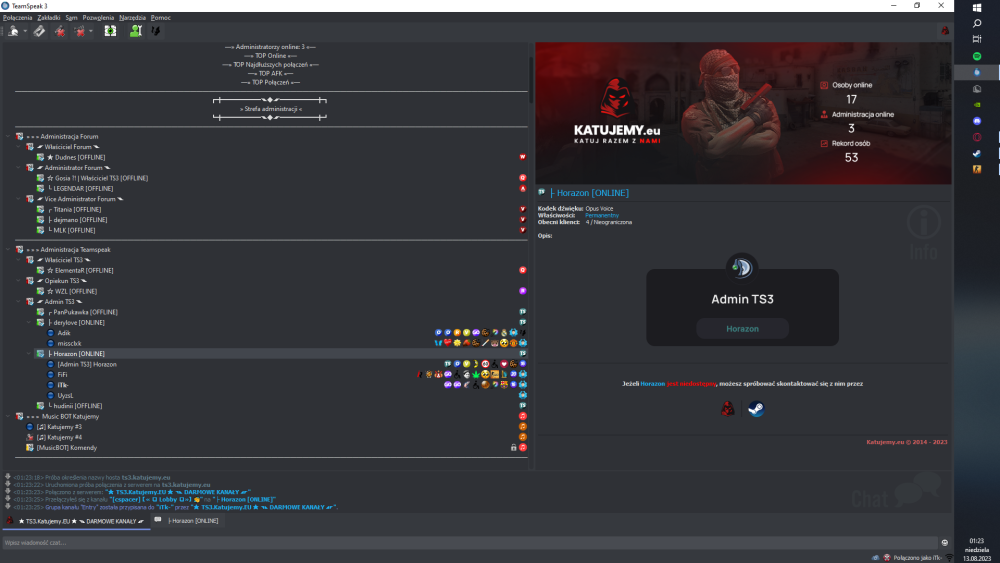Image resolution: width=1000 pixels, height=563 pixels.
Task: Open the Pomoc menu
Action: [x=160, y=17]
